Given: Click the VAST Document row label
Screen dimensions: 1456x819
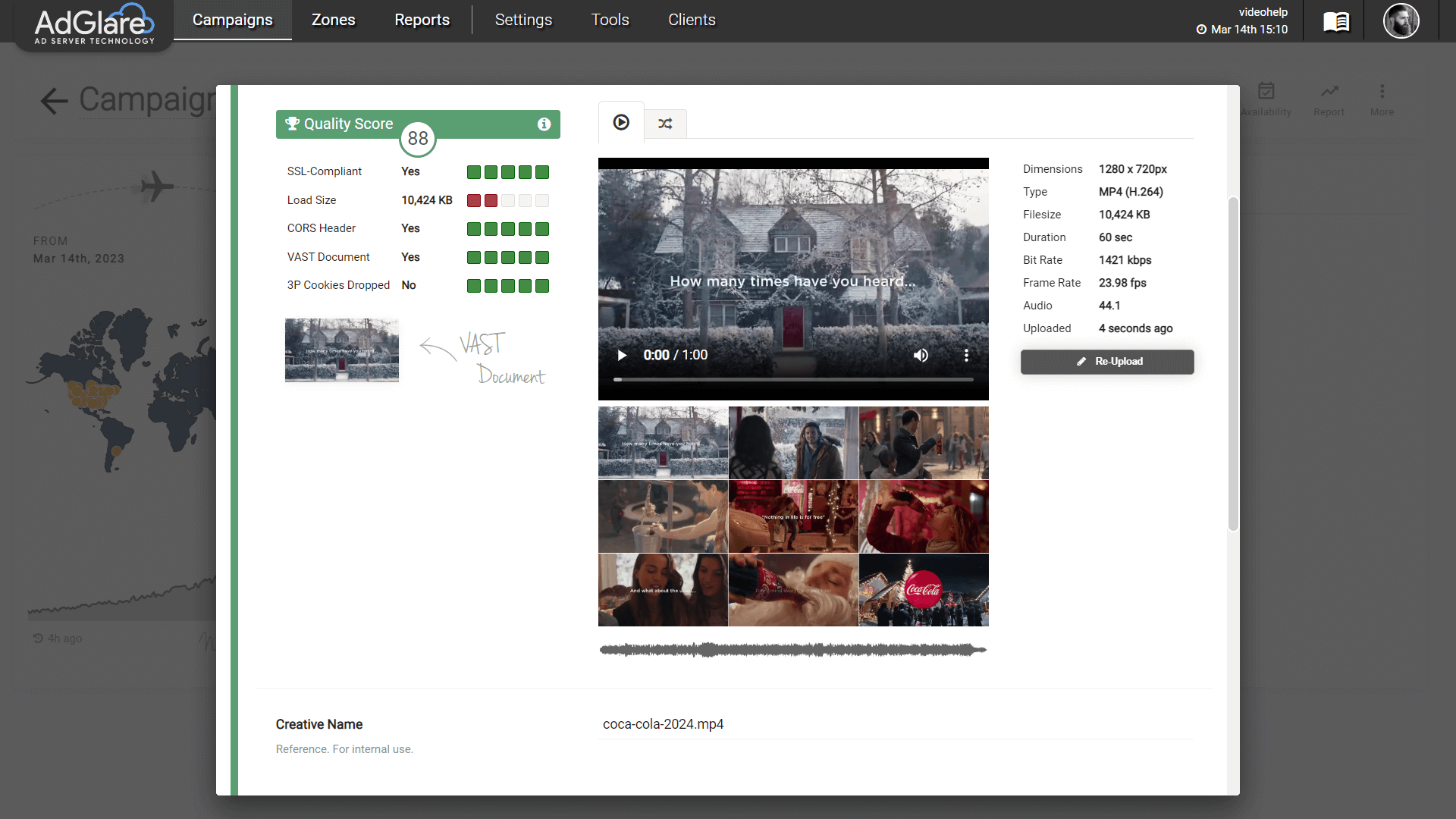Looking at the screenshot, I should (x=328, y=257).
